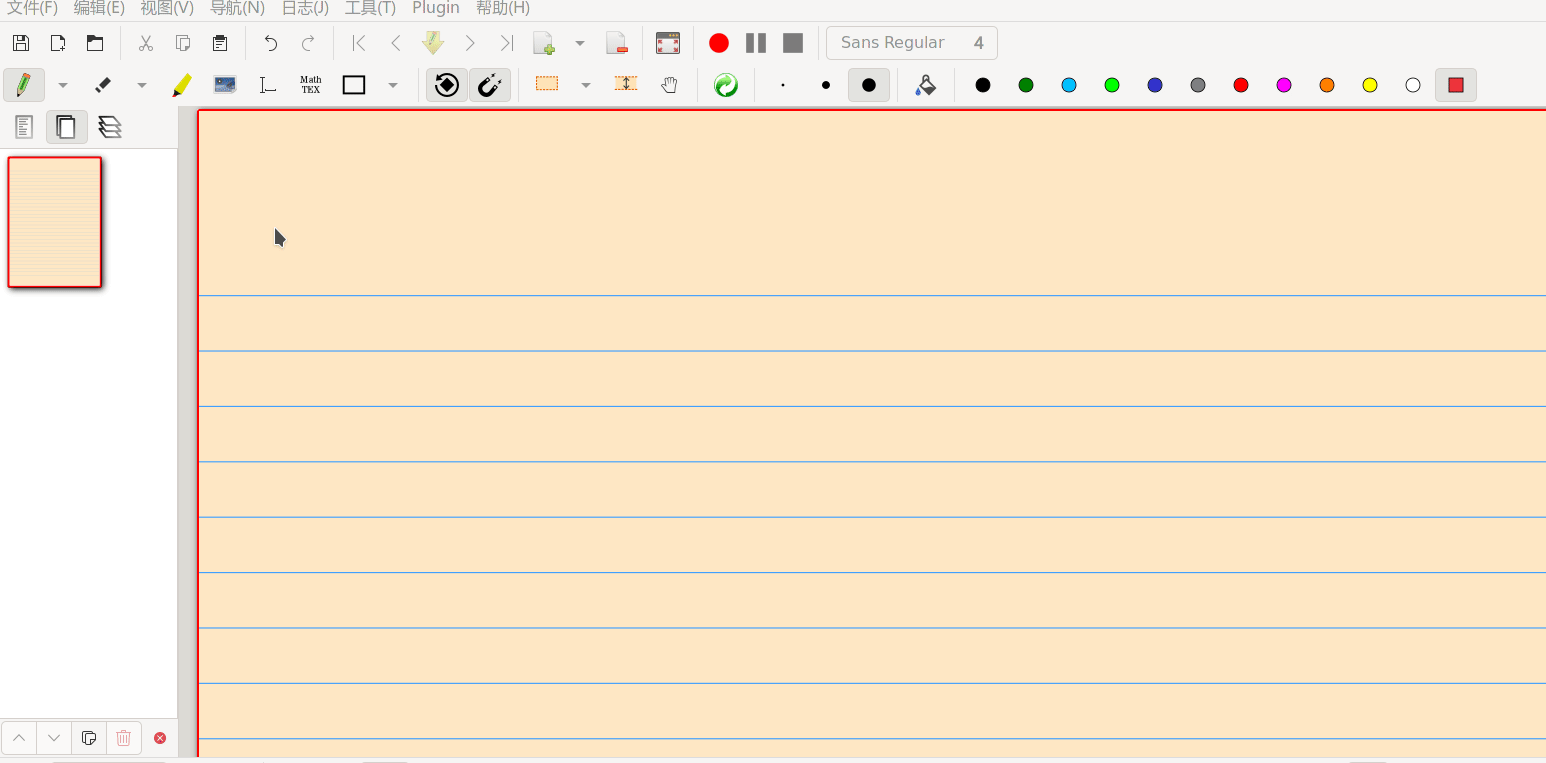This screenshot has width=1546, height=763.
Task: Open the insert page dropdown arrow
Action: click(580, 43)
